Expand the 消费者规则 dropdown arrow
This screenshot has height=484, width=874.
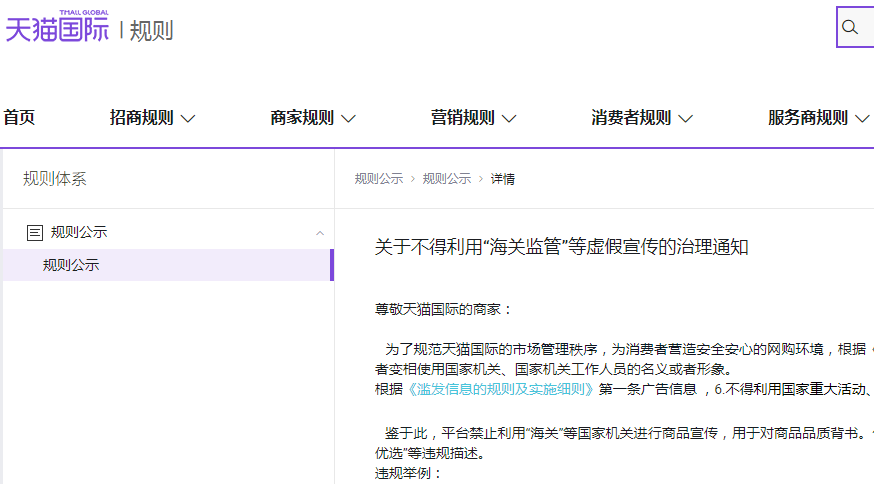point(686,119)
